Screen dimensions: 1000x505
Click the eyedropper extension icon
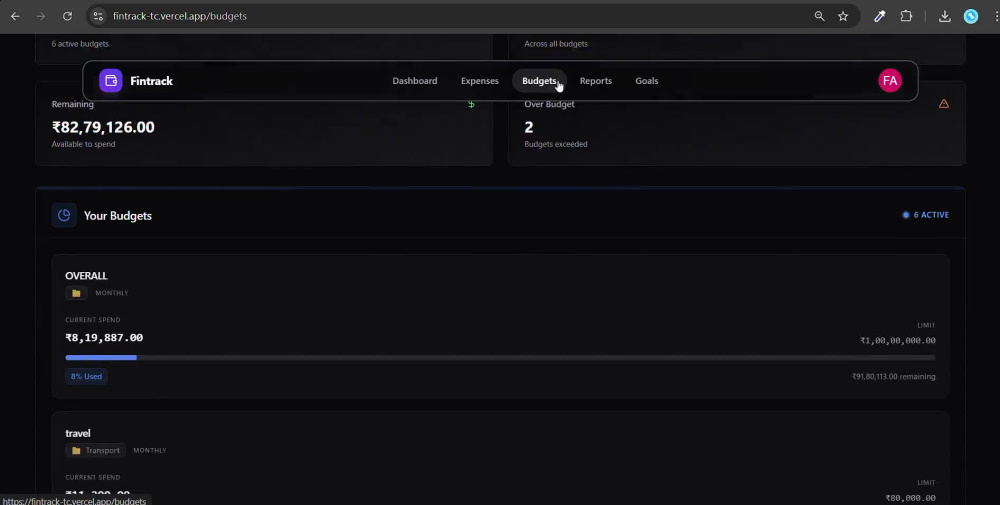point(879,16)
